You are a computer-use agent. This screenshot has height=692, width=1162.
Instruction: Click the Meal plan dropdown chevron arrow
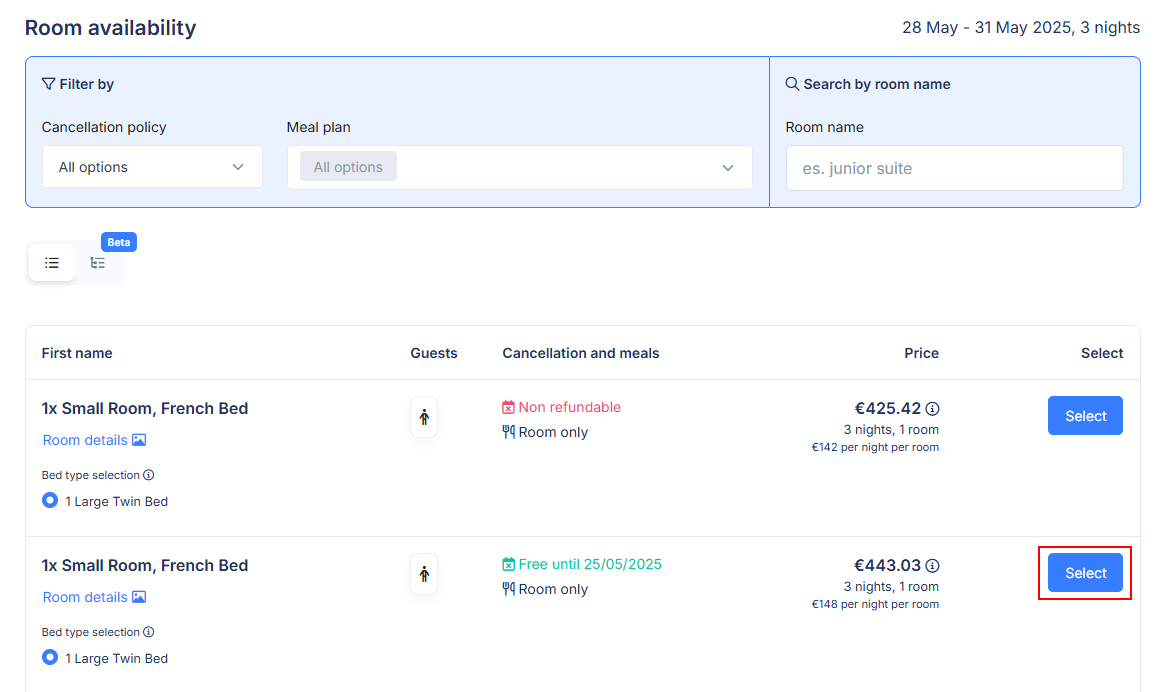coord(728,168)
